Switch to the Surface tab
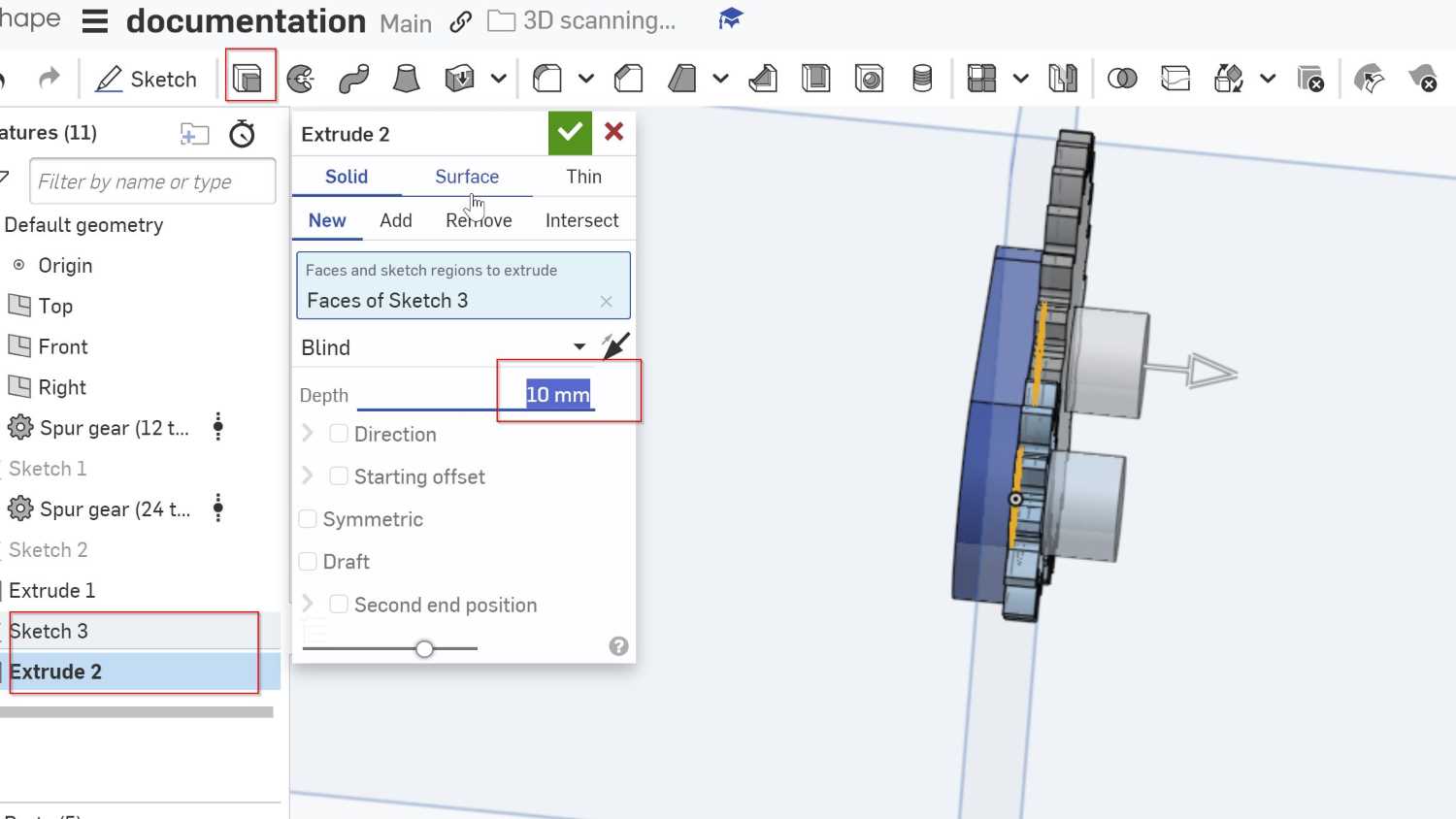The image size is (1456, 819). (467, 177)
